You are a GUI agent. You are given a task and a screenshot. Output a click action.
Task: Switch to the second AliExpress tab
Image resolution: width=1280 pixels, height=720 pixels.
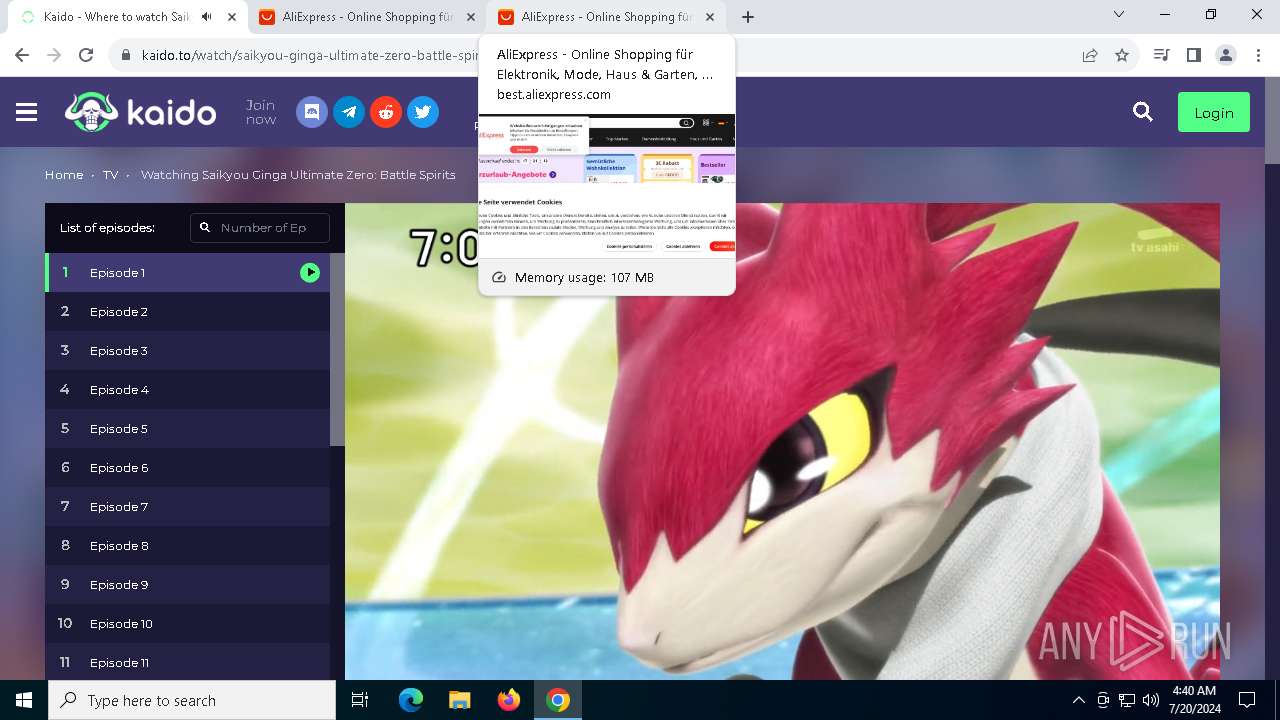pyautogui.click(x=365, y=17)
